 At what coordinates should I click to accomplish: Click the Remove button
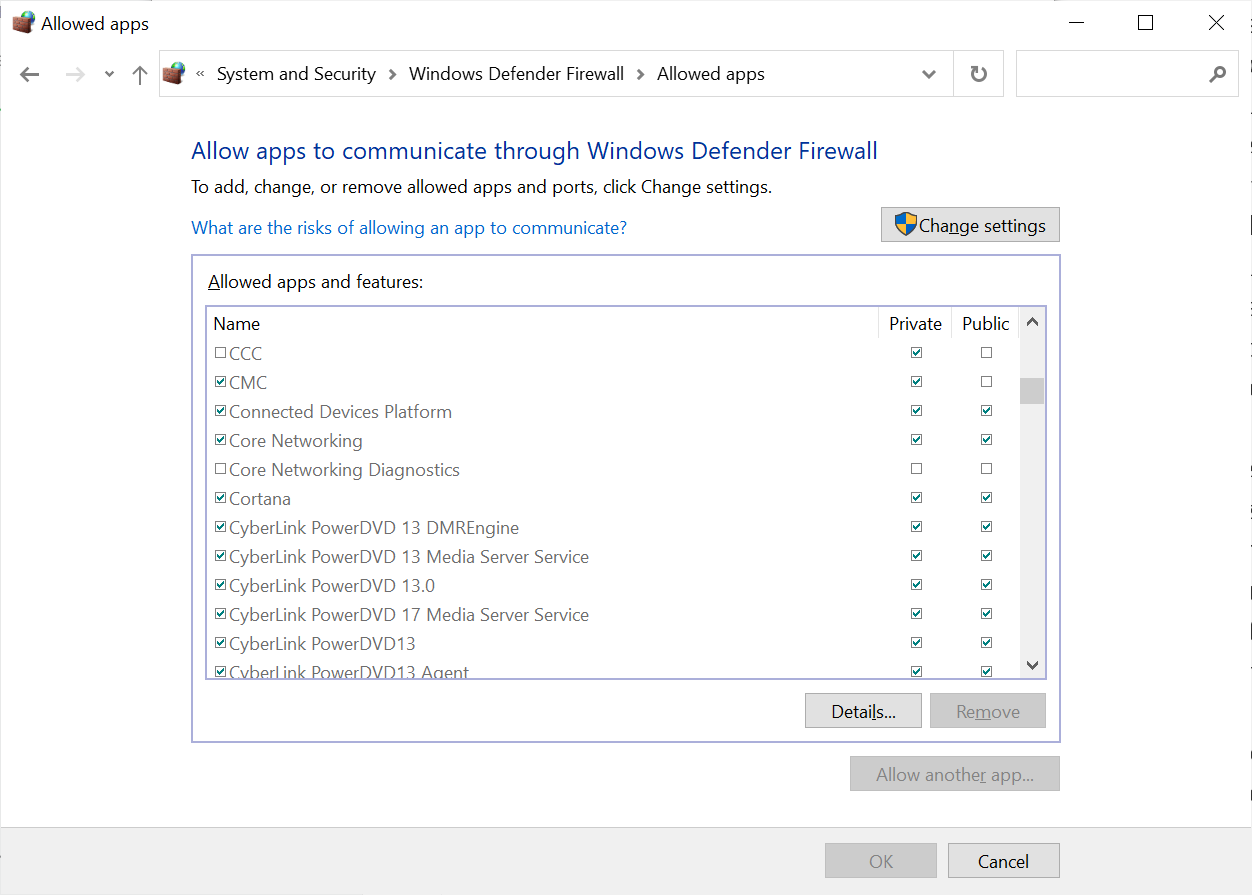pyautogui.click(x=988, y=712)
